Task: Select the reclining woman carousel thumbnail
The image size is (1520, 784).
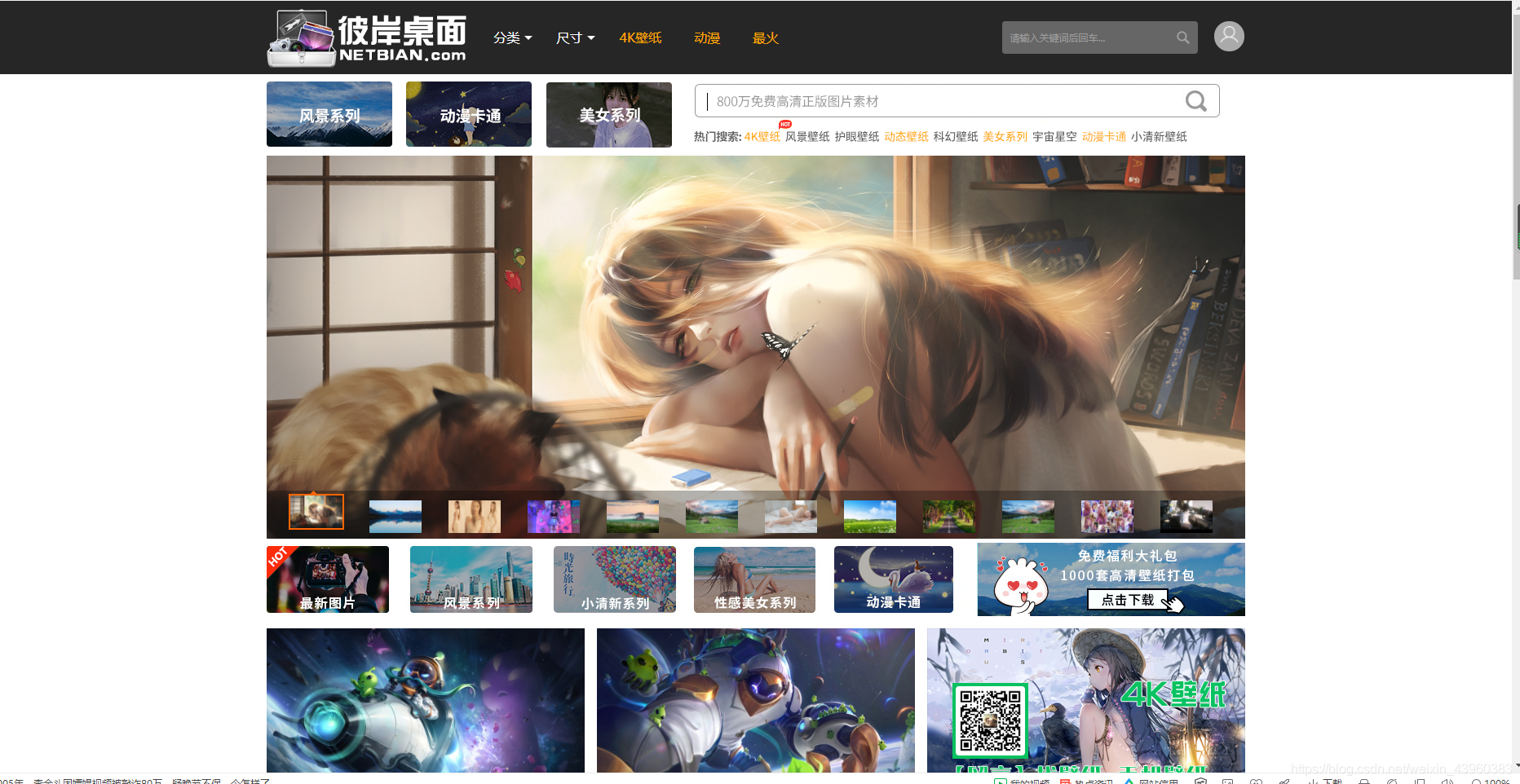Action: (791, 517)
